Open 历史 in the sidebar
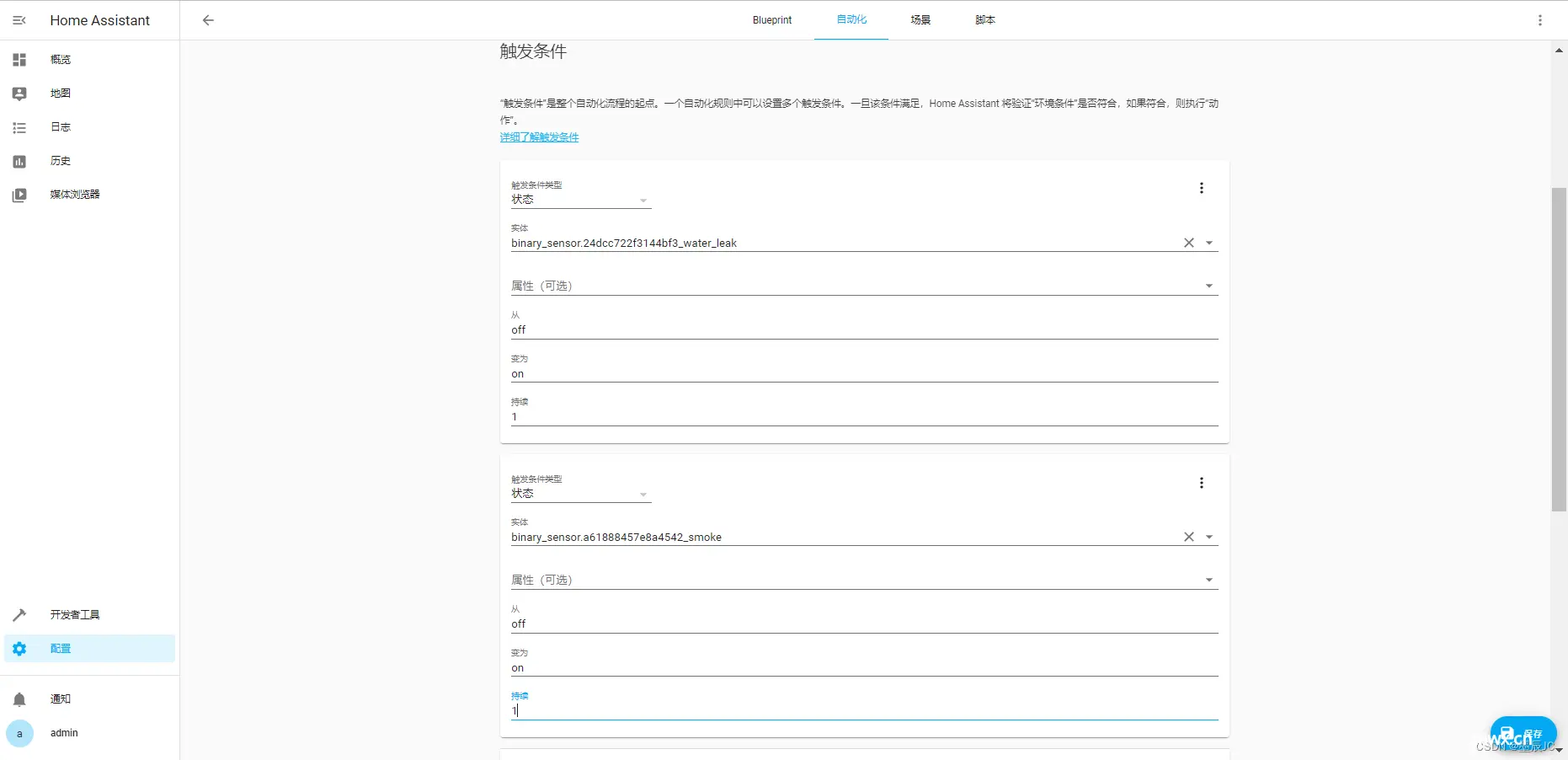 click(x=61, y=161)
